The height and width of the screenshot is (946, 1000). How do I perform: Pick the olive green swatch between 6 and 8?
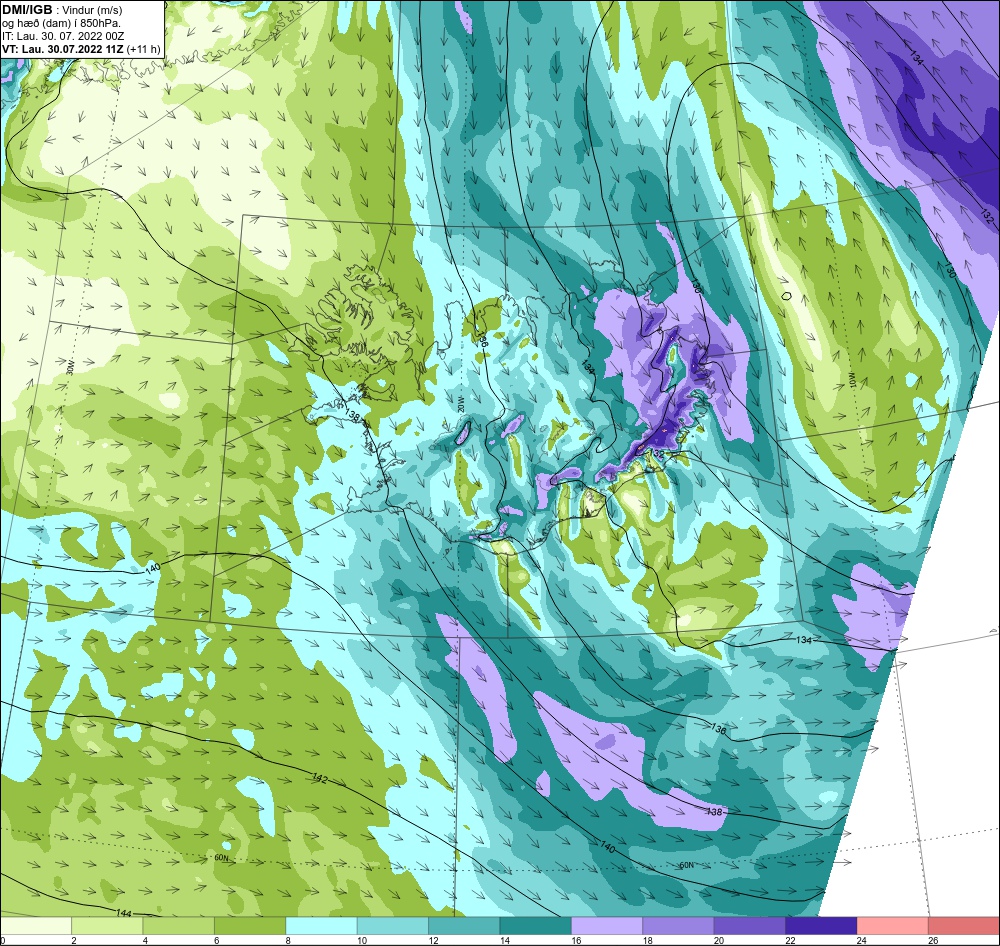(250, 925)
